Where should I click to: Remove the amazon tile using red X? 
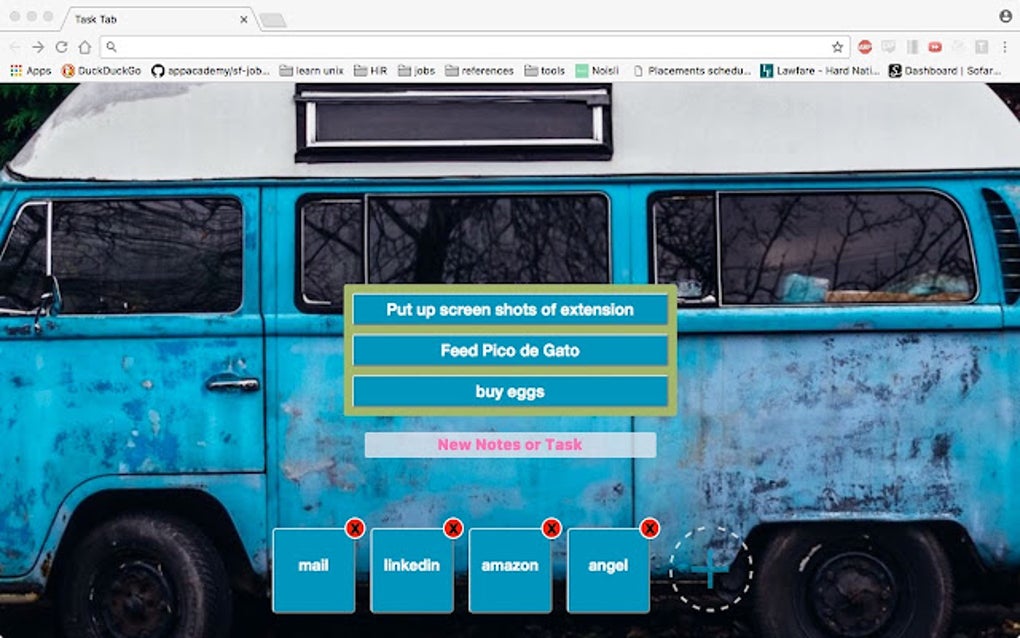[x=551, y=528]
